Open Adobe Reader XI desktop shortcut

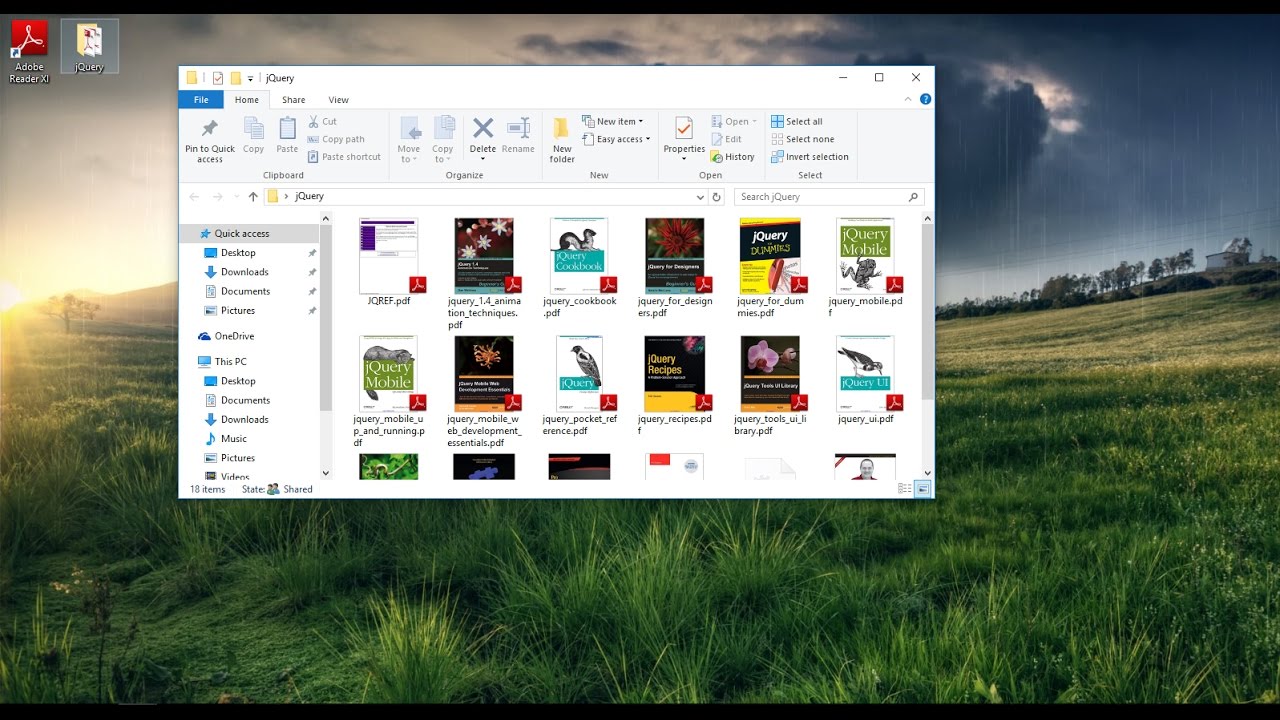(x=29, y=52)
